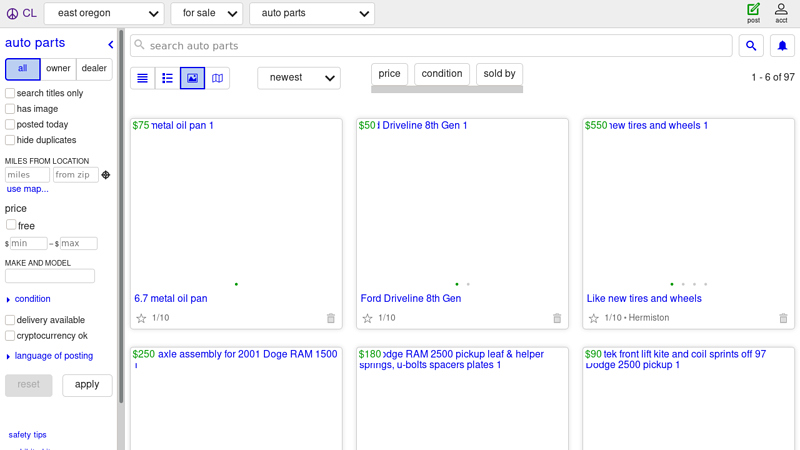
Task: Favorite the 6.7 metal oil pan listing
Action: tap(141, 318)
